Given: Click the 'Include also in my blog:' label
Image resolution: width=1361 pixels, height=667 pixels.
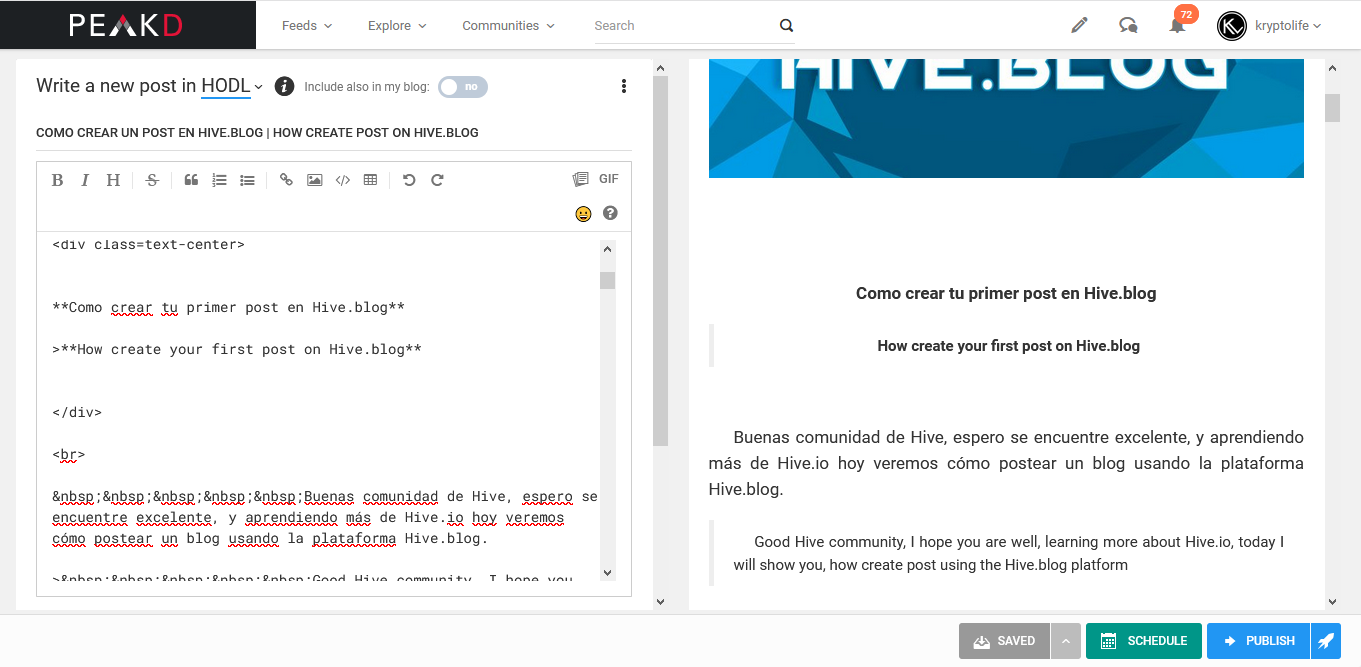Looking at the screenshot, I should 367,87.
